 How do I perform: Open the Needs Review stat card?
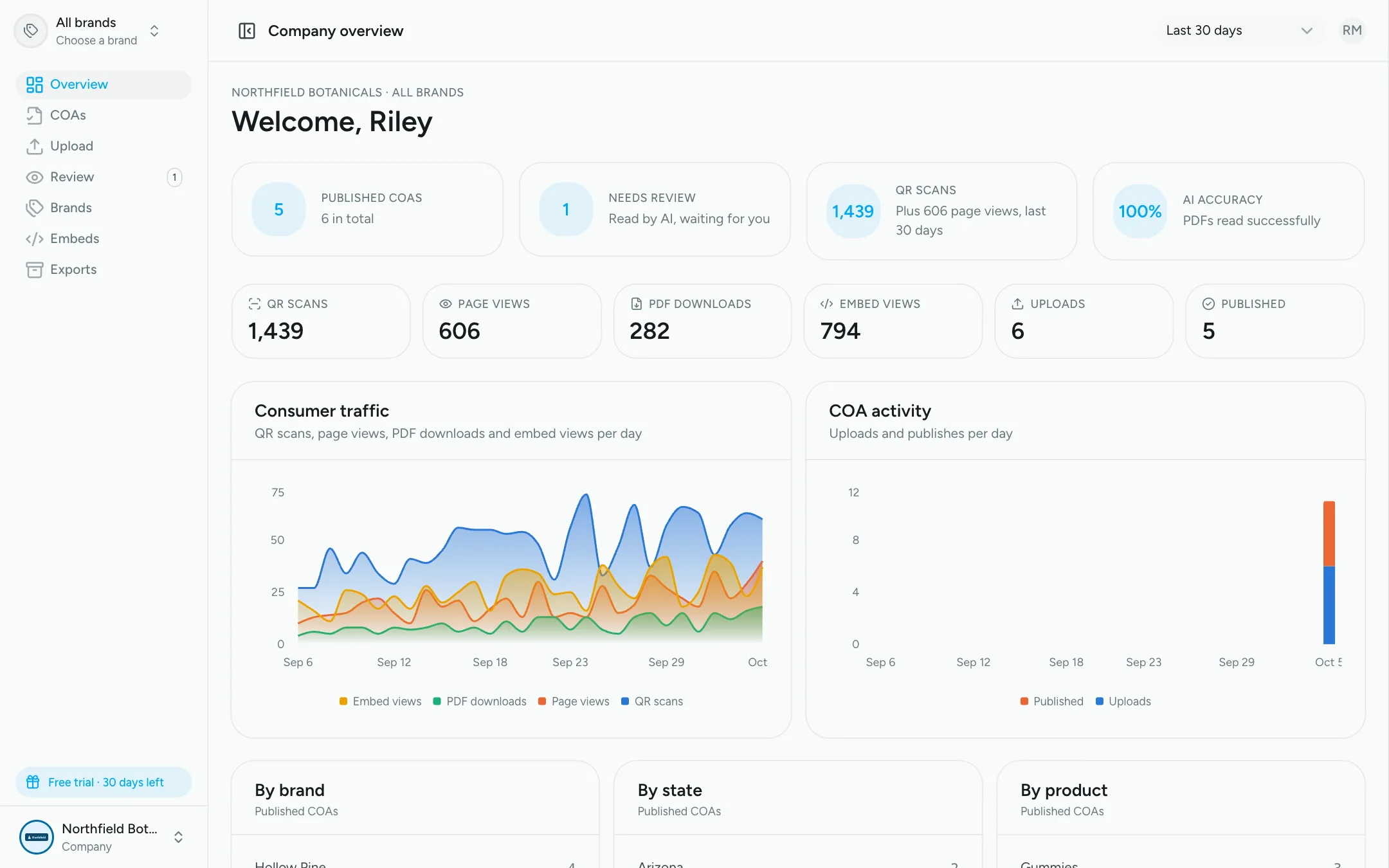(655, 210)
